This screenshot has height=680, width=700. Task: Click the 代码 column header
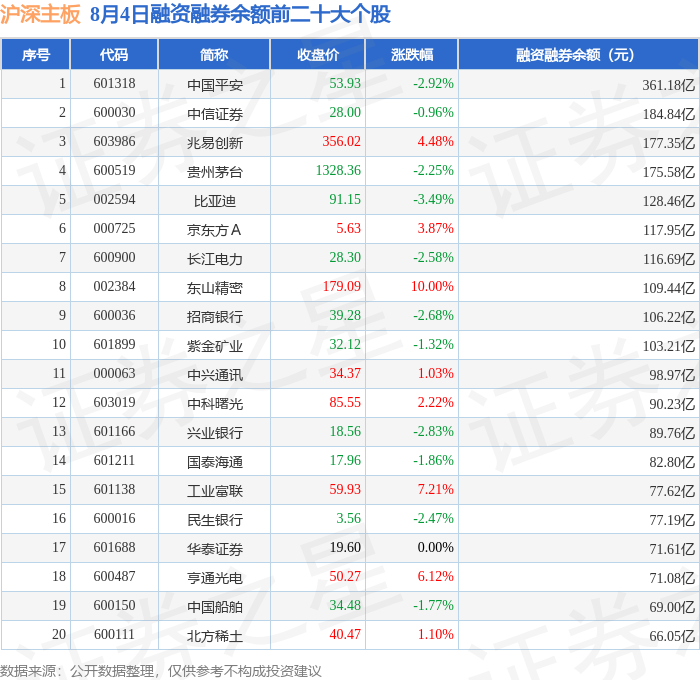tap(114, 54)
